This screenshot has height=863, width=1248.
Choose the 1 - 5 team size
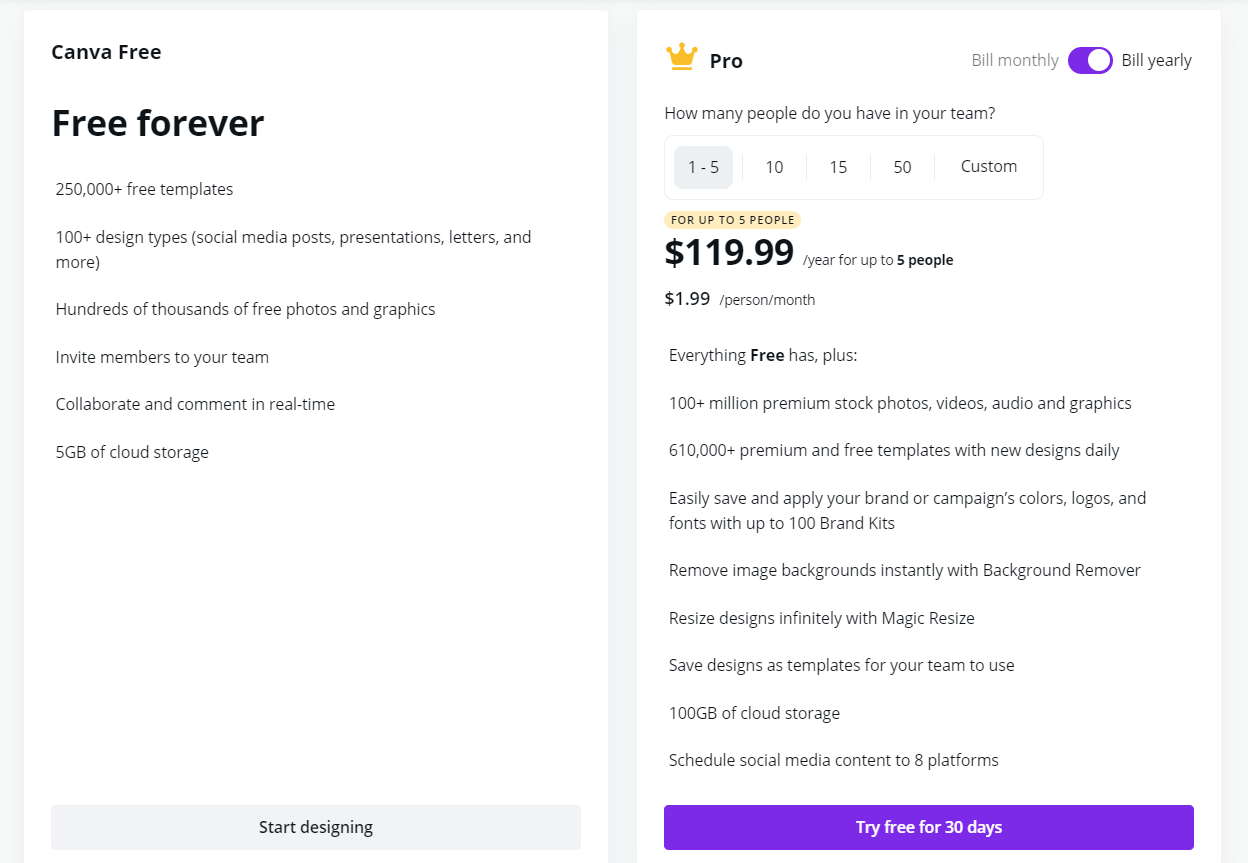click(x=703, y=167)
